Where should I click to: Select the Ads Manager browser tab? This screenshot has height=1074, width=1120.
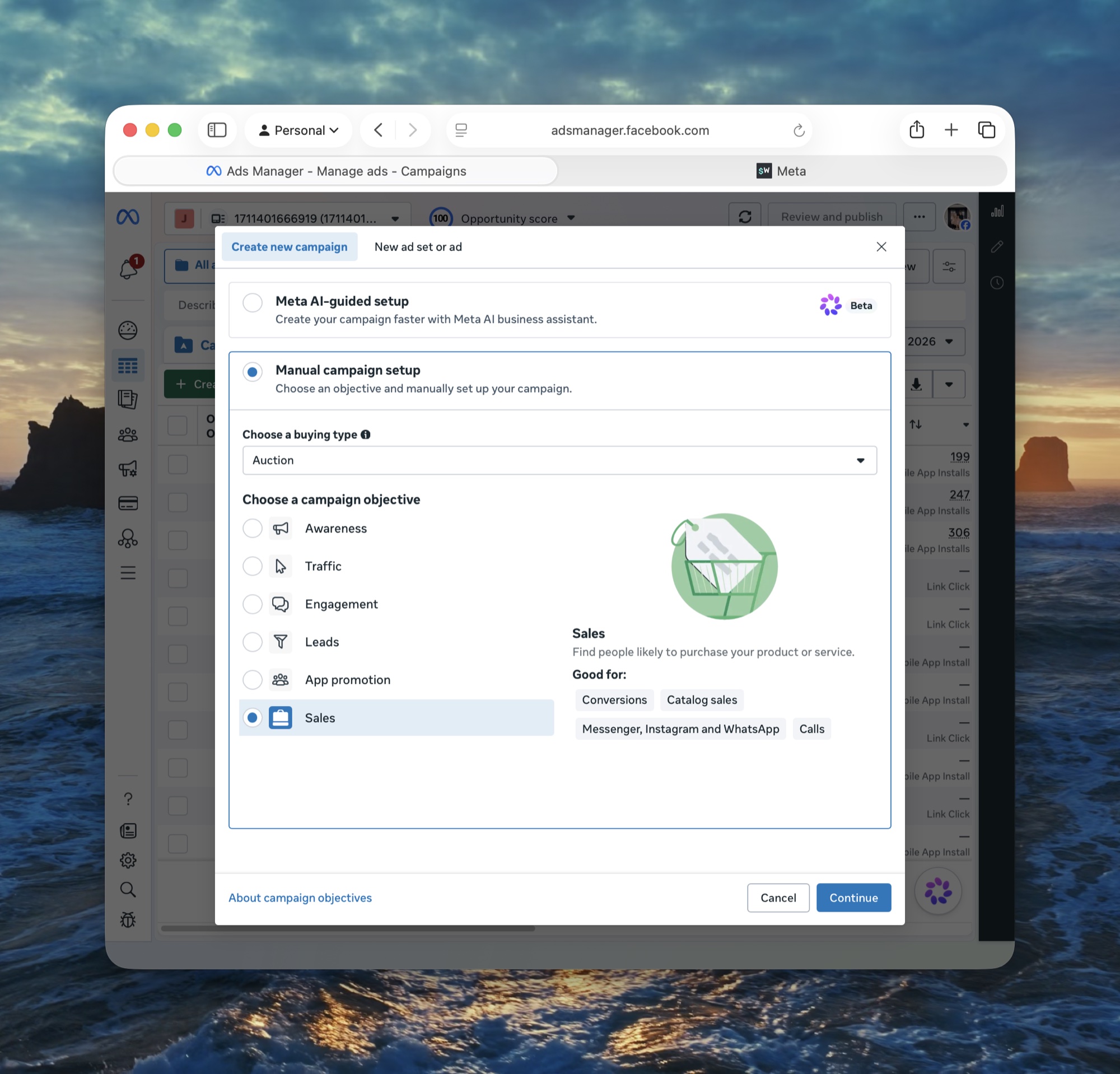[336, 171]
